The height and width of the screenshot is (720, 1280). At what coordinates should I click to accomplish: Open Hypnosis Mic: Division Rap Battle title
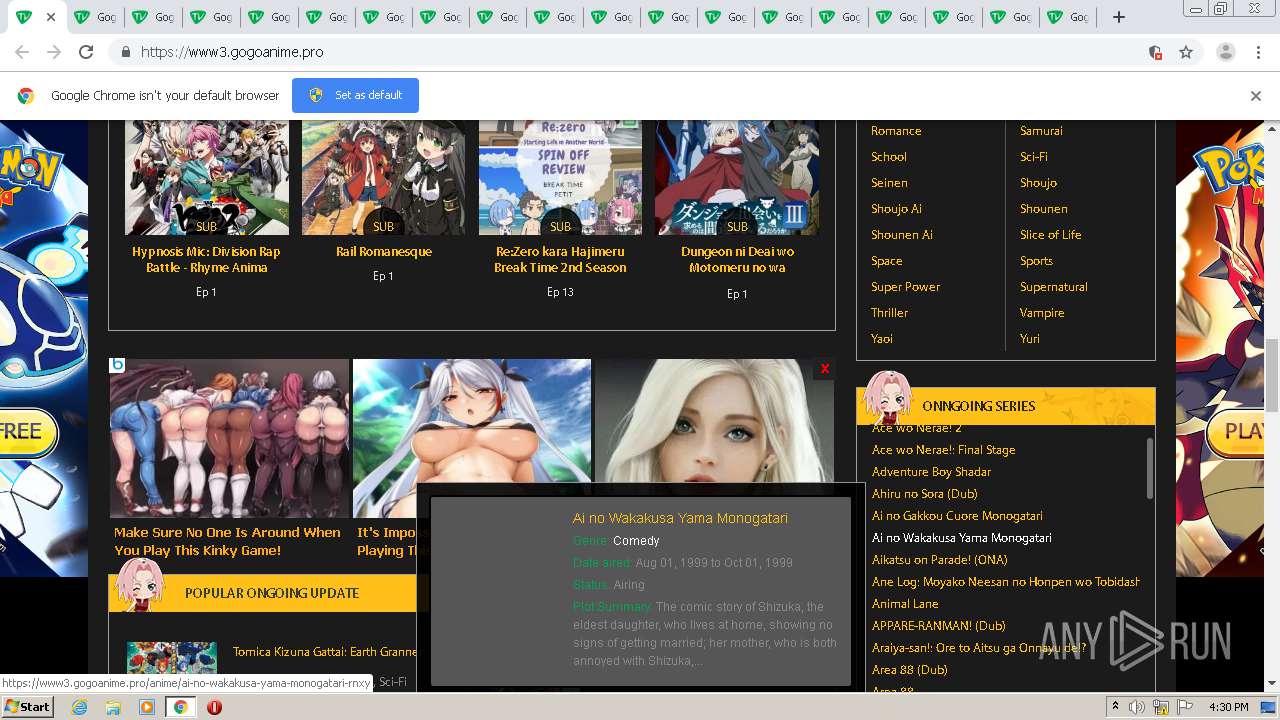[206, 260]
